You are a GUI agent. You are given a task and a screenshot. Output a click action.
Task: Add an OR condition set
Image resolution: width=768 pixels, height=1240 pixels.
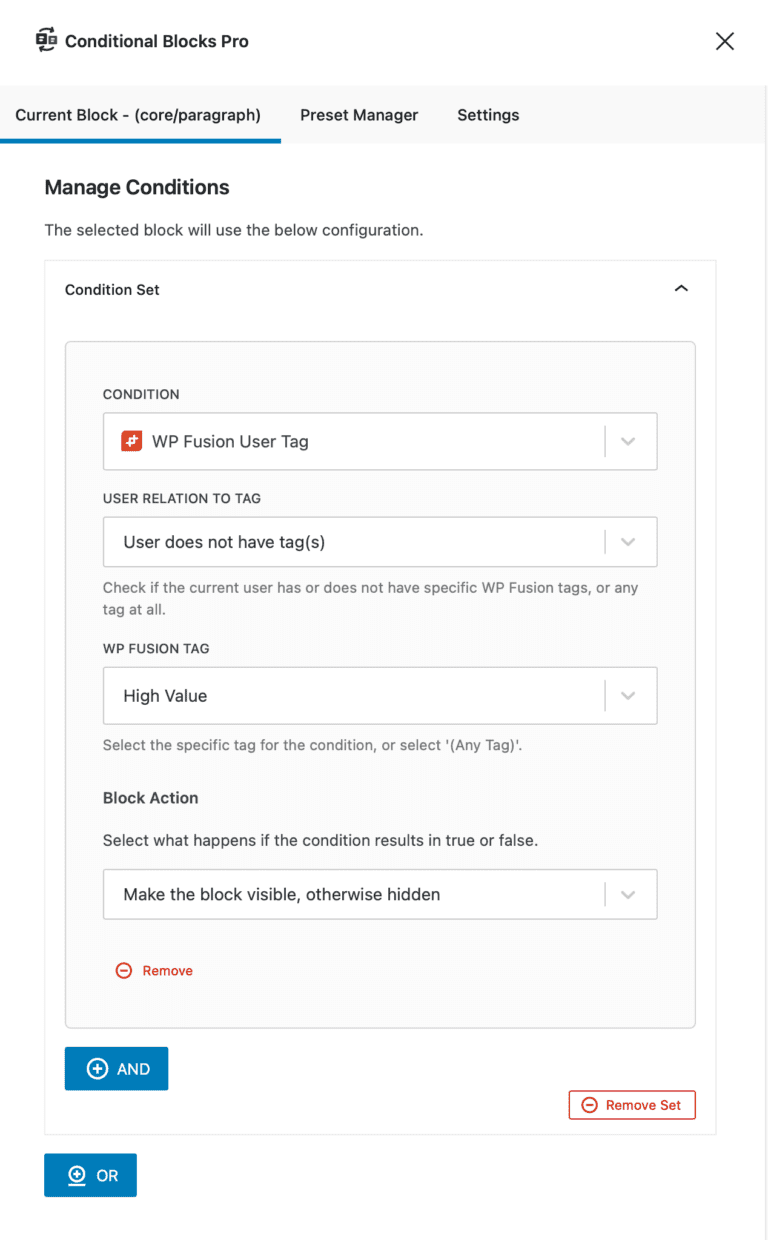90,1175
